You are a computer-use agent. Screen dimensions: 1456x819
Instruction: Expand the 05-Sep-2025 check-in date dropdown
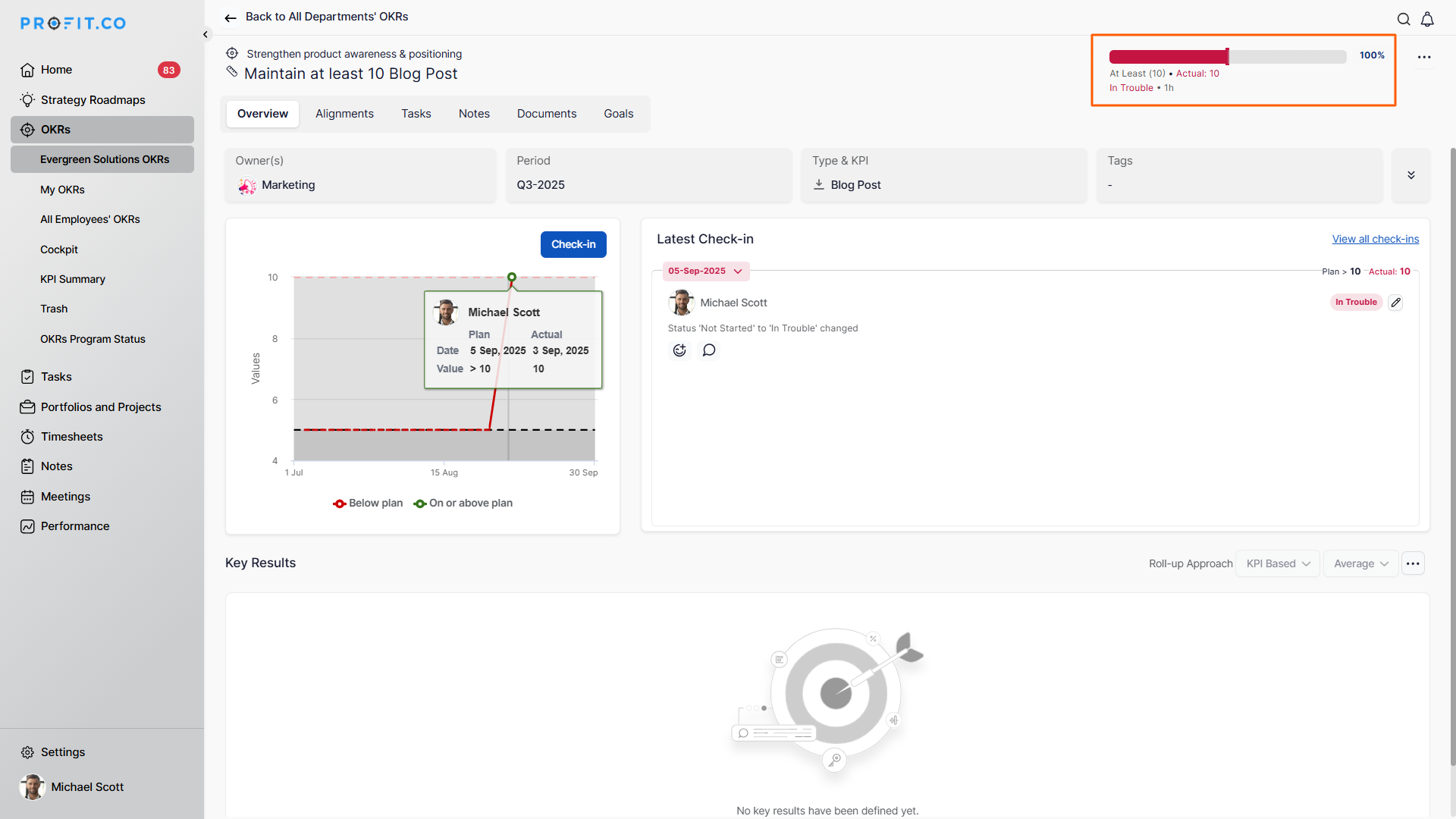tap(705, 271)
